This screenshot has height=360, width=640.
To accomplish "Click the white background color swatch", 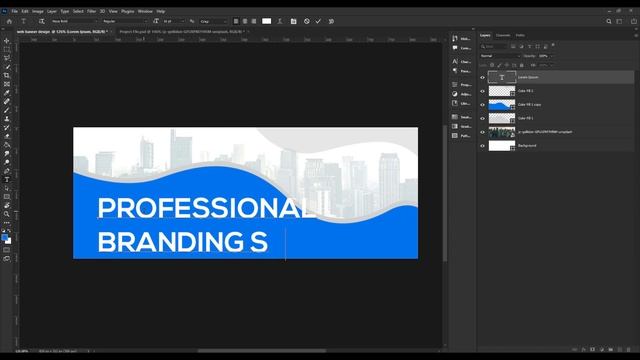I will pyautogui.click(x=9, y=241).
